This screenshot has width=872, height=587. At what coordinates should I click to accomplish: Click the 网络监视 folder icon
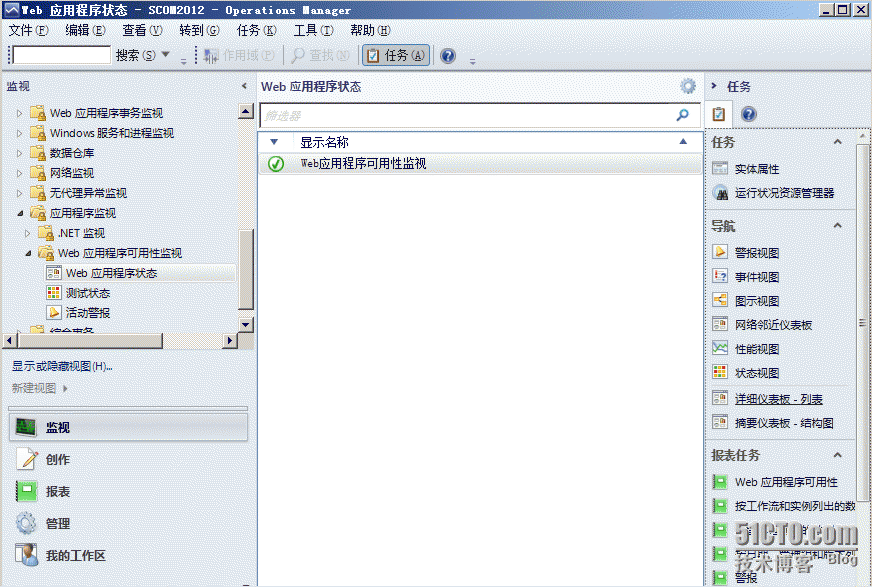(x=38, y=173)
